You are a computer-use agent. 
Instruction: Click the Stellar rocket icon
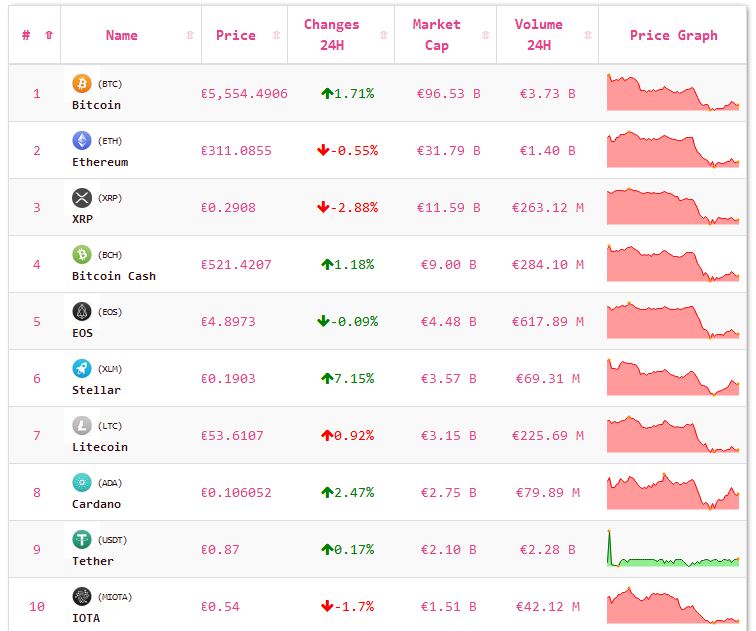[x=82, y=368]
